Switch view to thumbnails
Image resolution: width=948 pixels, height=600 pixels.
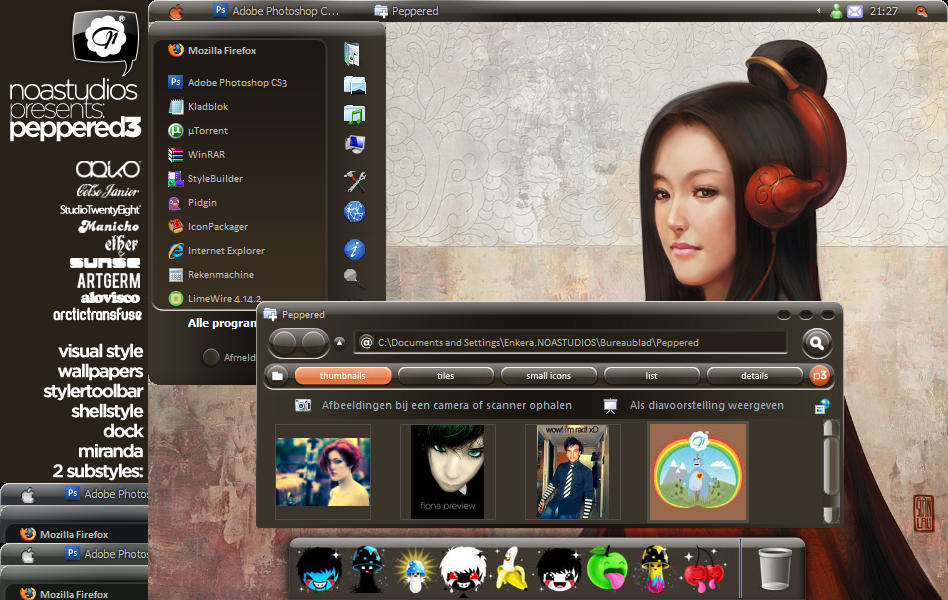click(x=342, y=376)
